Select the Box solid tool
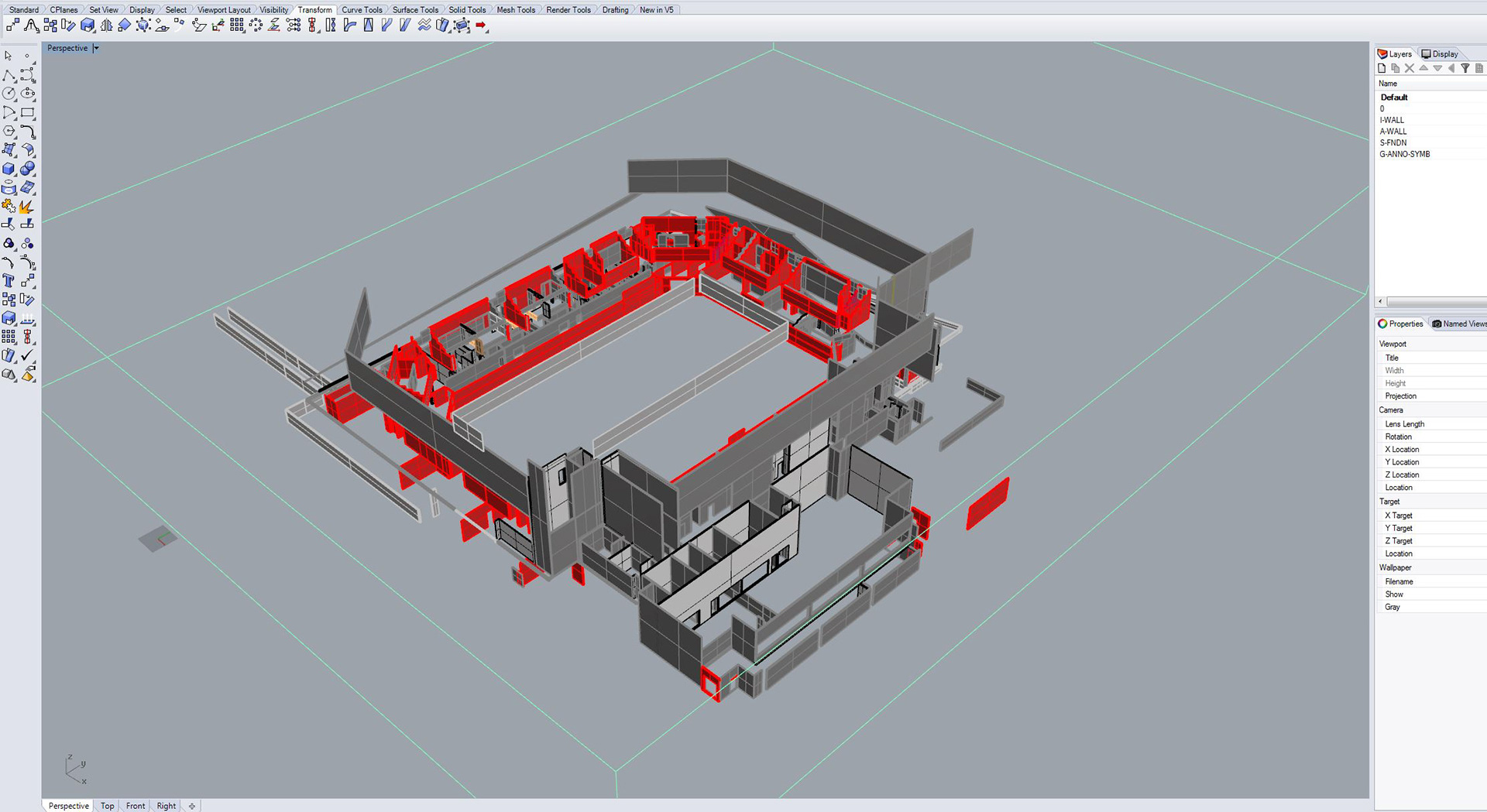Viewport: 1487px width, 812px height. (9, 169)
